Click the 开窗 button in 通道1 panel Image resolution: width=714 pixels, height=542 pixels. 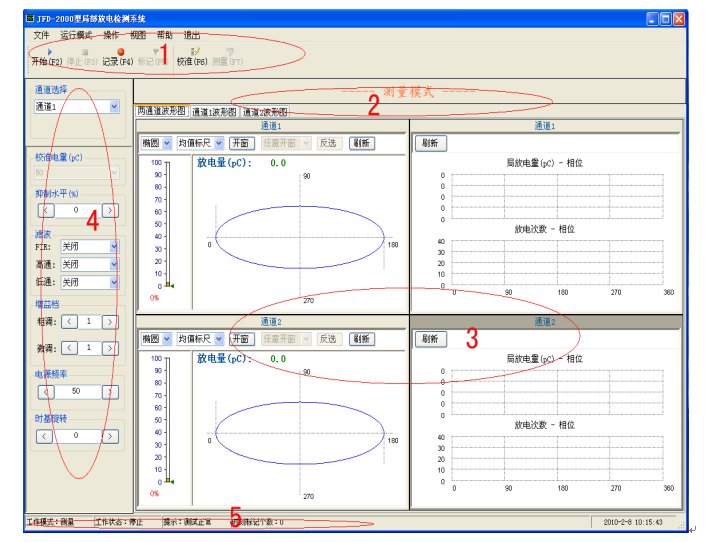point(241,143)
